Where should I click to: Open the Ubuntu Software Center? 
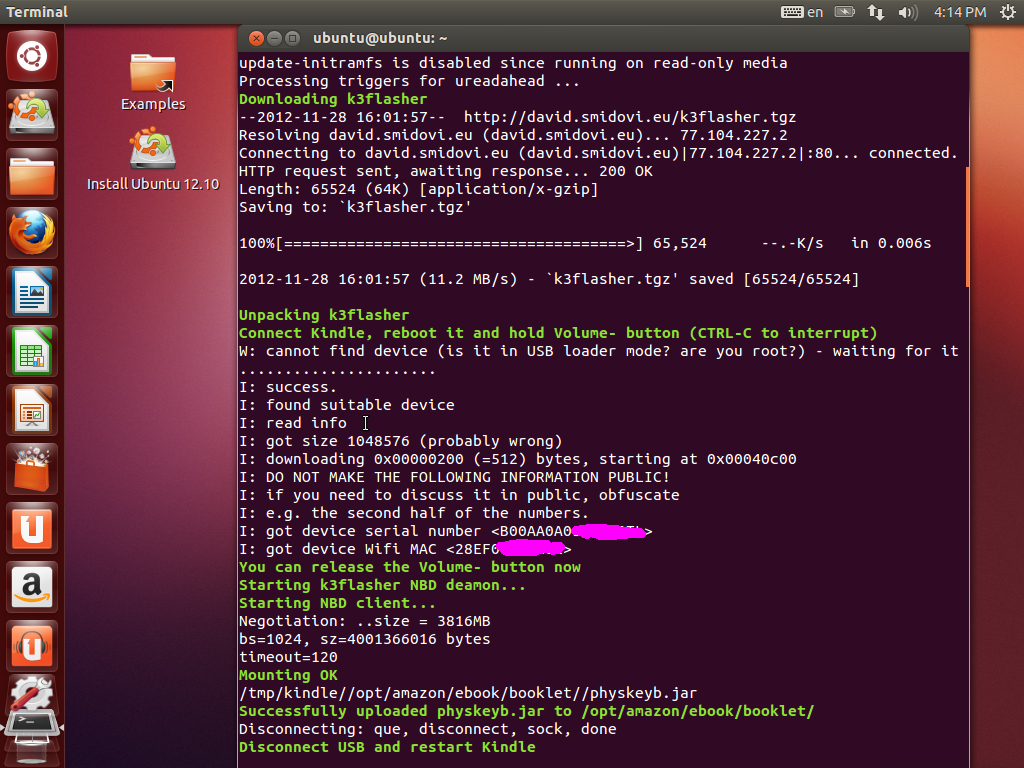point(32,469)
